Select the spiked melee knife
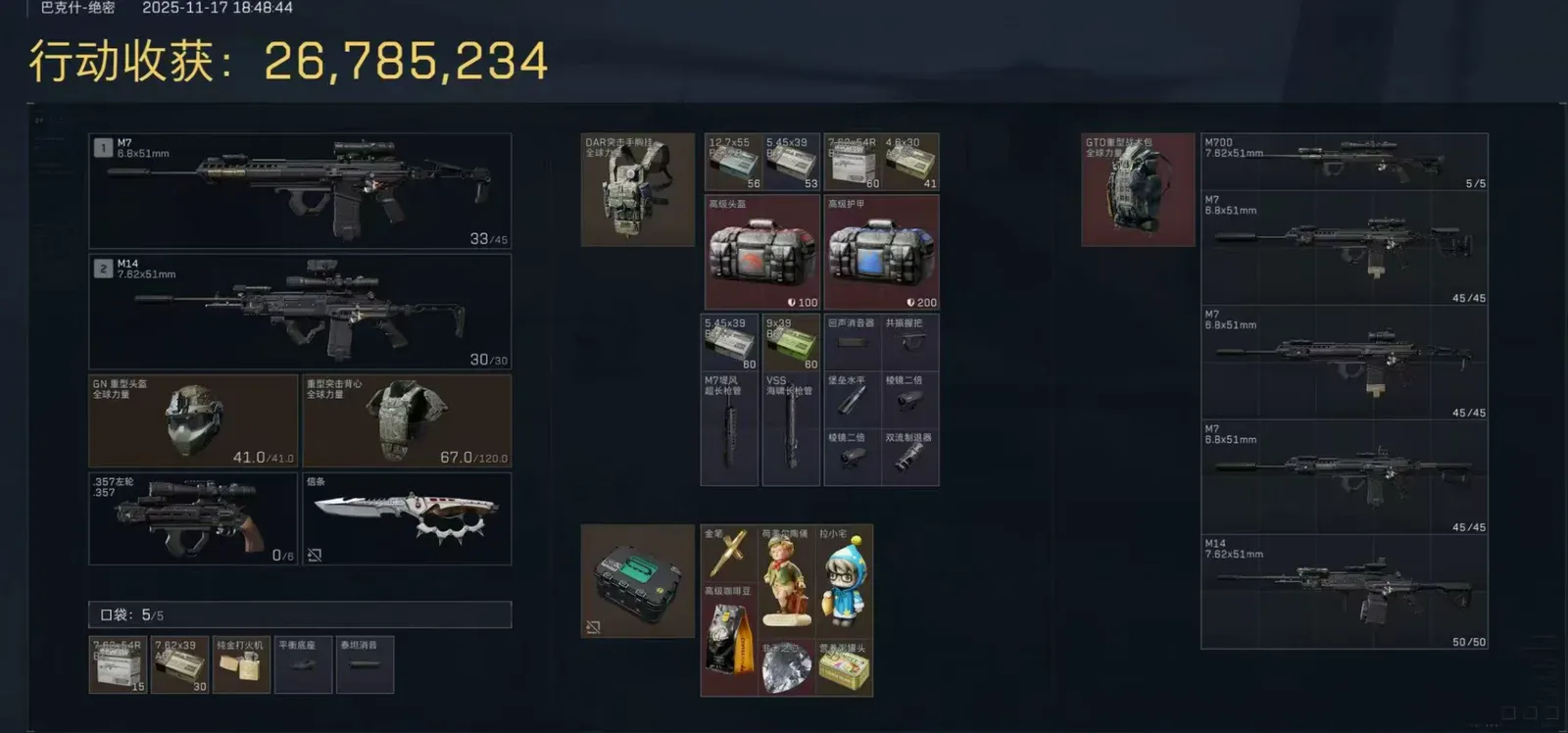1568x733 pixels. (407, 519)
